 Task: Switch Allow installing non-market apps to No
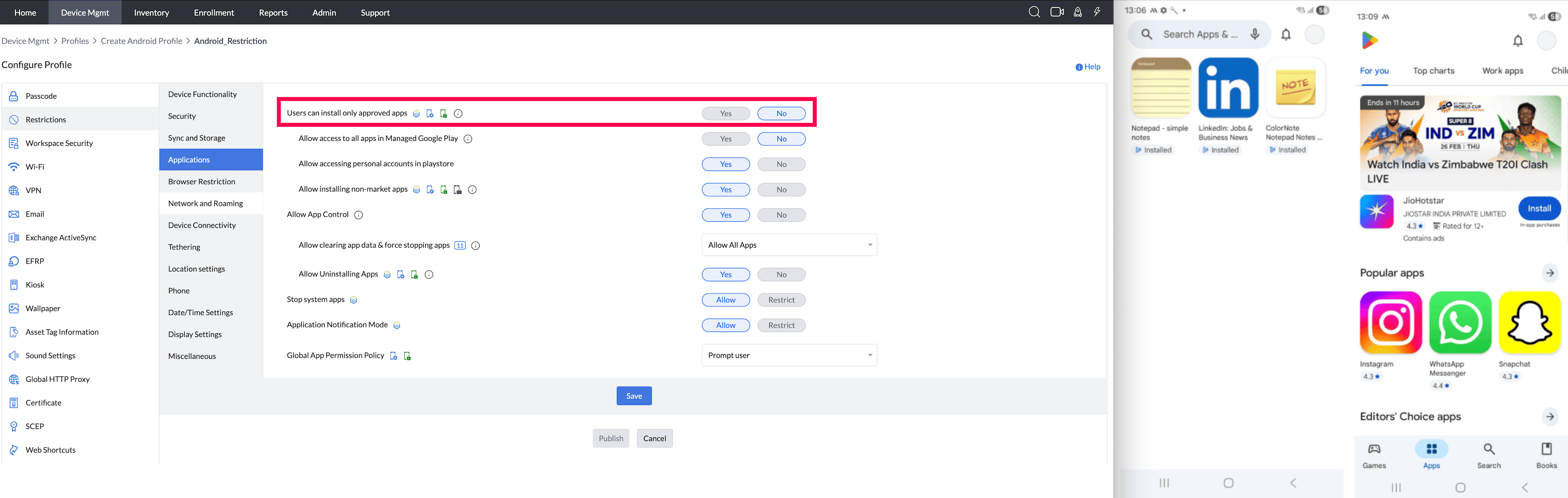pos(782,189)
